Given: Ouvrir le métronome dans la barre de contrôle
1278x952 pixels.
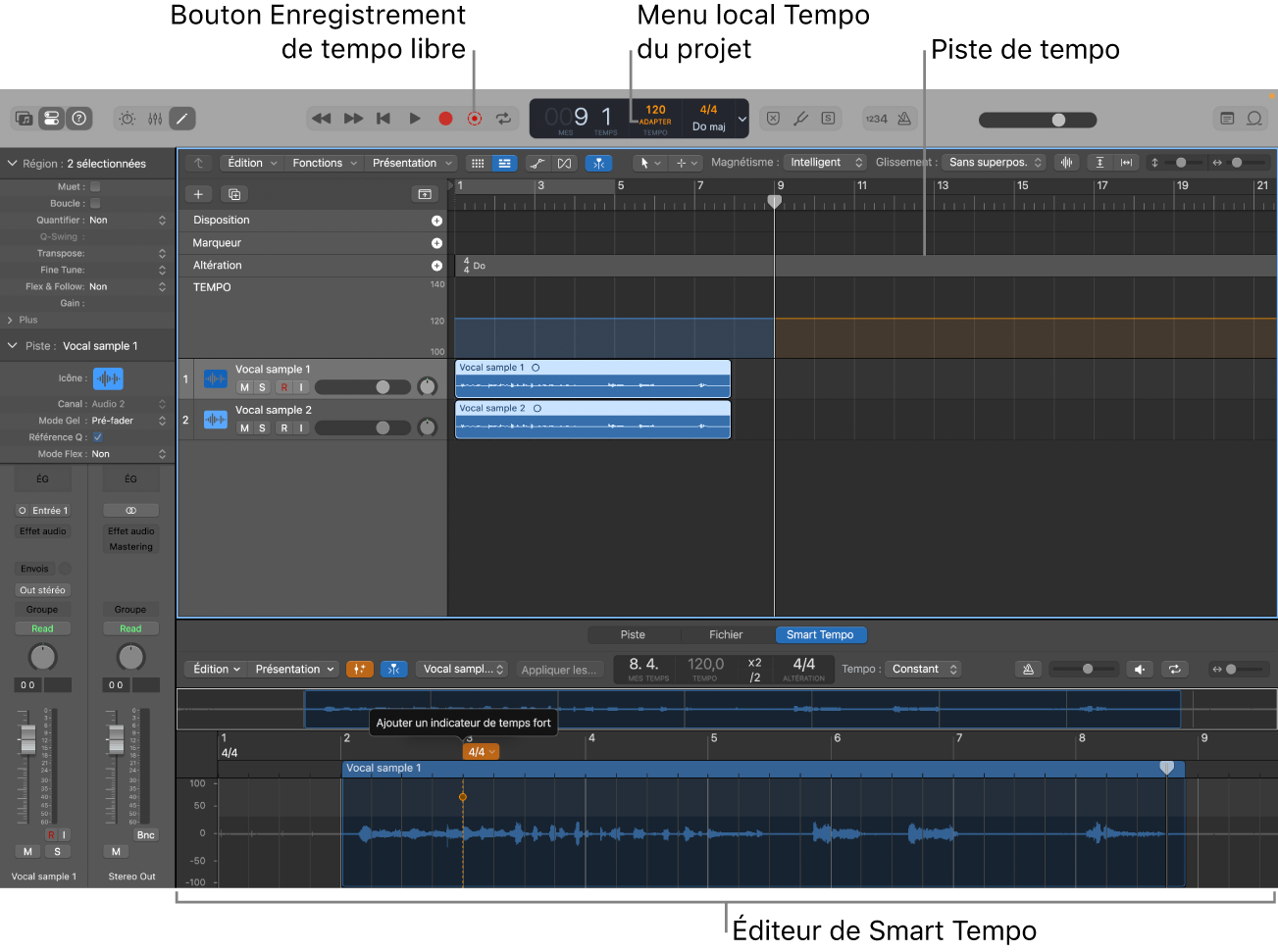Looking at the screenshot, I should [x=904, y=118].
